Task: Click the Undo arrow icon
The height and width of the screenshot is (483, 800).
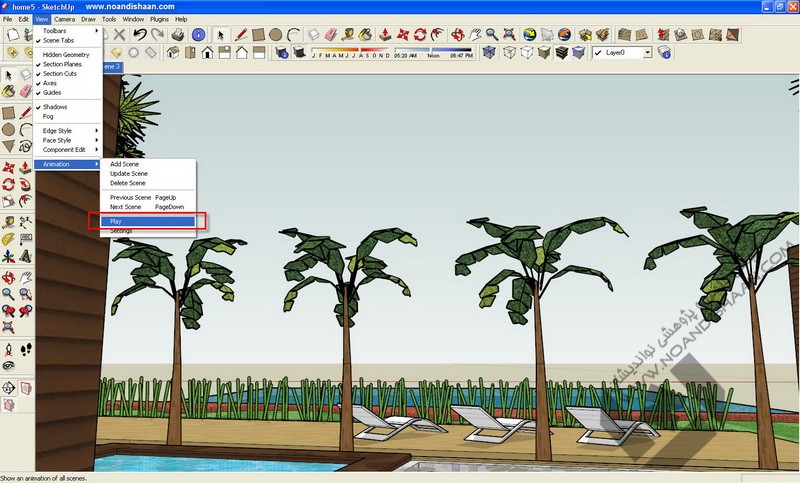Action: 140,34
